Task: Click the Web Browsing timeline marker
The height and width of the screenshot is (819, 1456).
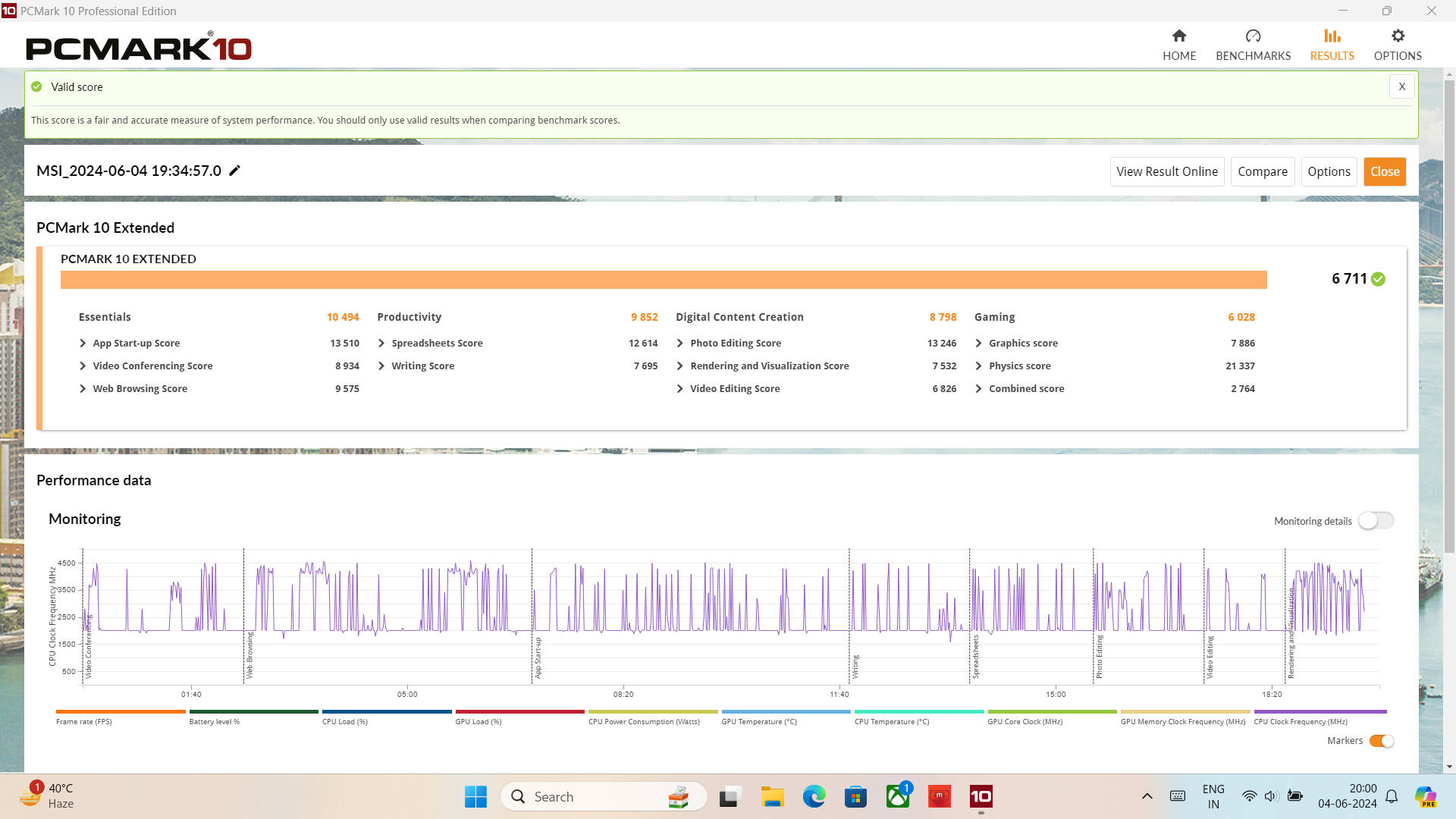Action: point(249,655)
